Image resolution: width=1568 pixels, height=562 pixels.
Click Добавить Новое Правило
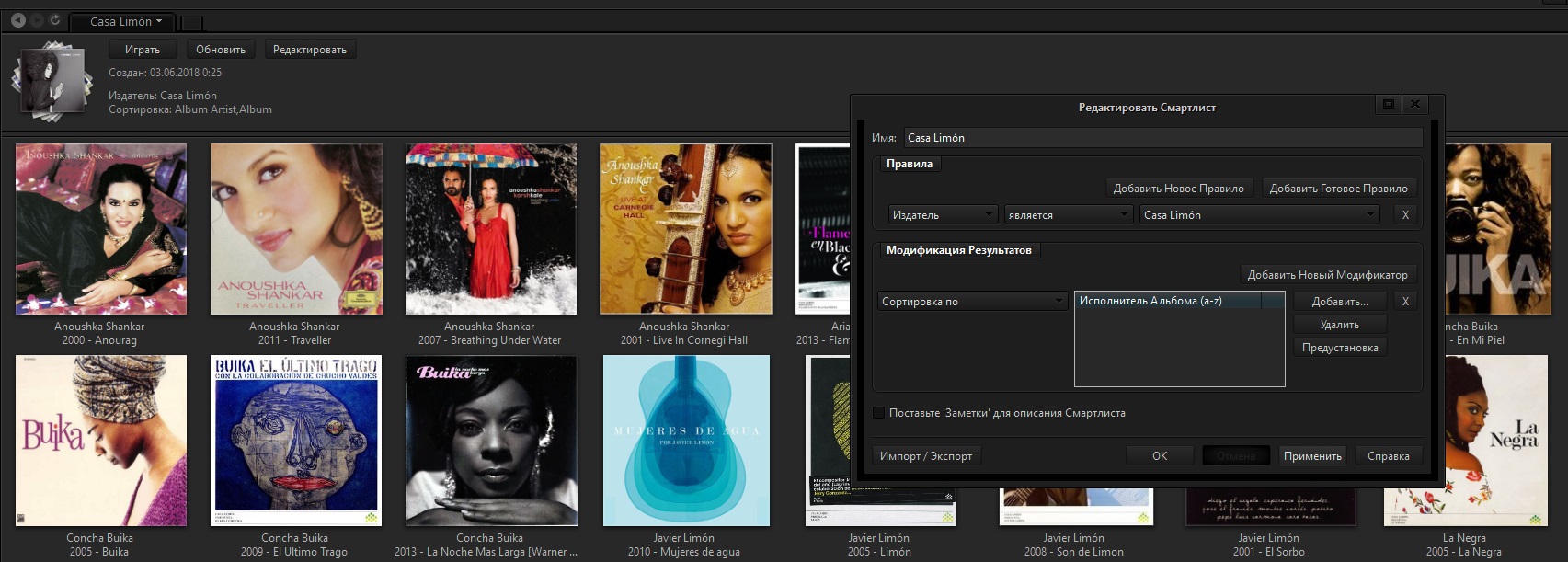pos(1179,189)
